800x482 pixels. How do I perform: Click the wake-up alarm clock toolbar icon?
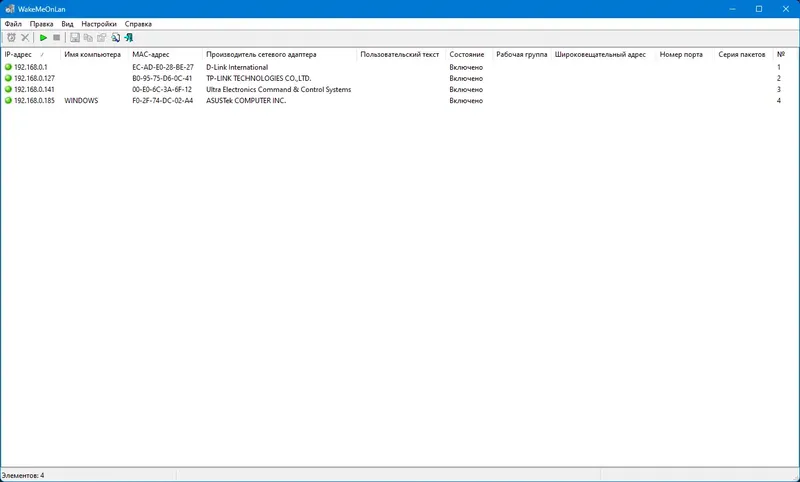pyautogui.click(x=11, y=38)
